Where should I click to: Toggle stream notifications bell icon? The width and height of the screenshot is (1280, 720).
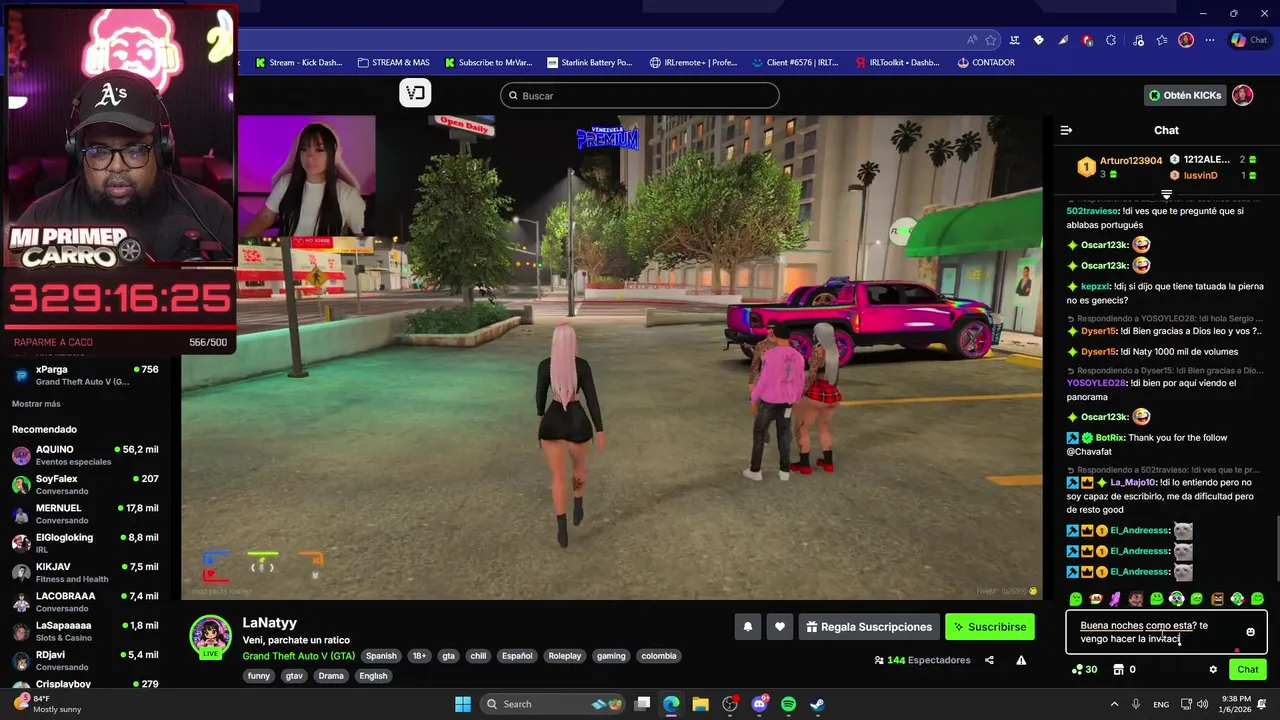pyautogui.click(x=747, y=627)
